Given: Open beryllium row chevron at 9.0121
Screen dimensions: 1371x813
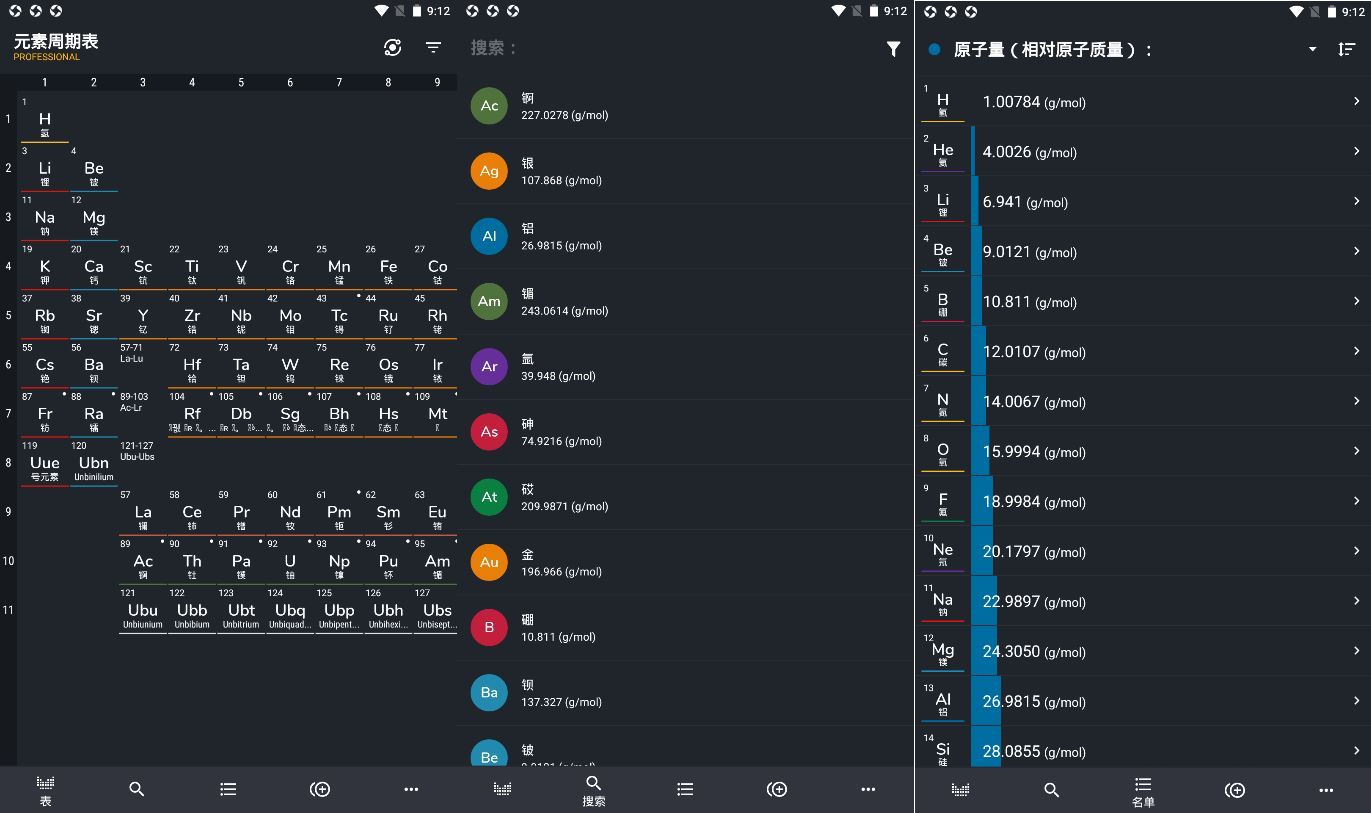Looking at the screenshot, I should tap(1356, 251).
